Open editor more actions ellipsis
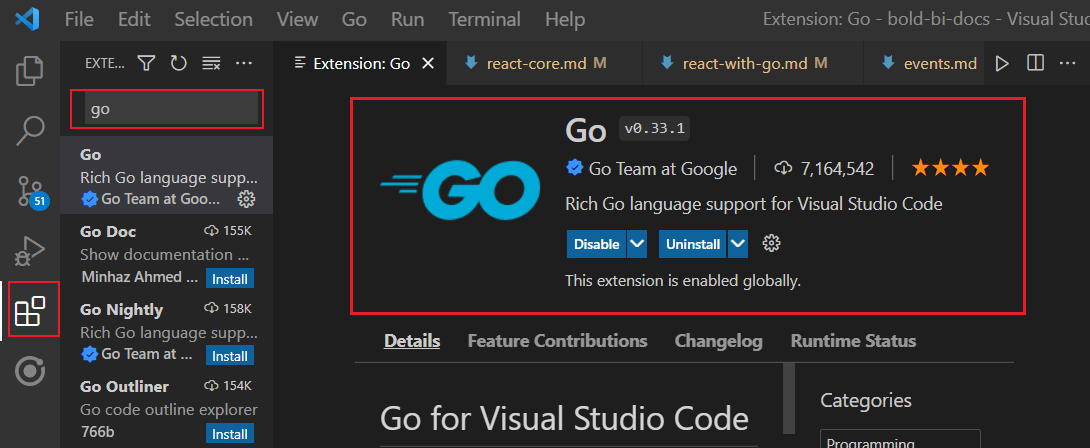The width and height of the screenshot is (1090, 448). [1067, 63]
